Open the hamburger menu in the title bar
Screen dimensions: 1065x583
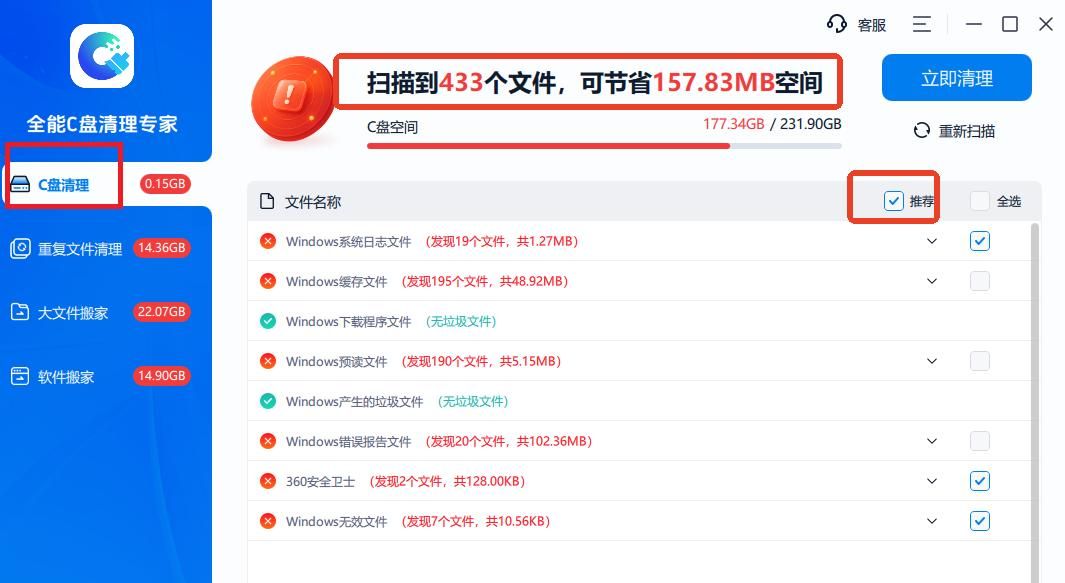coord(921,23)
